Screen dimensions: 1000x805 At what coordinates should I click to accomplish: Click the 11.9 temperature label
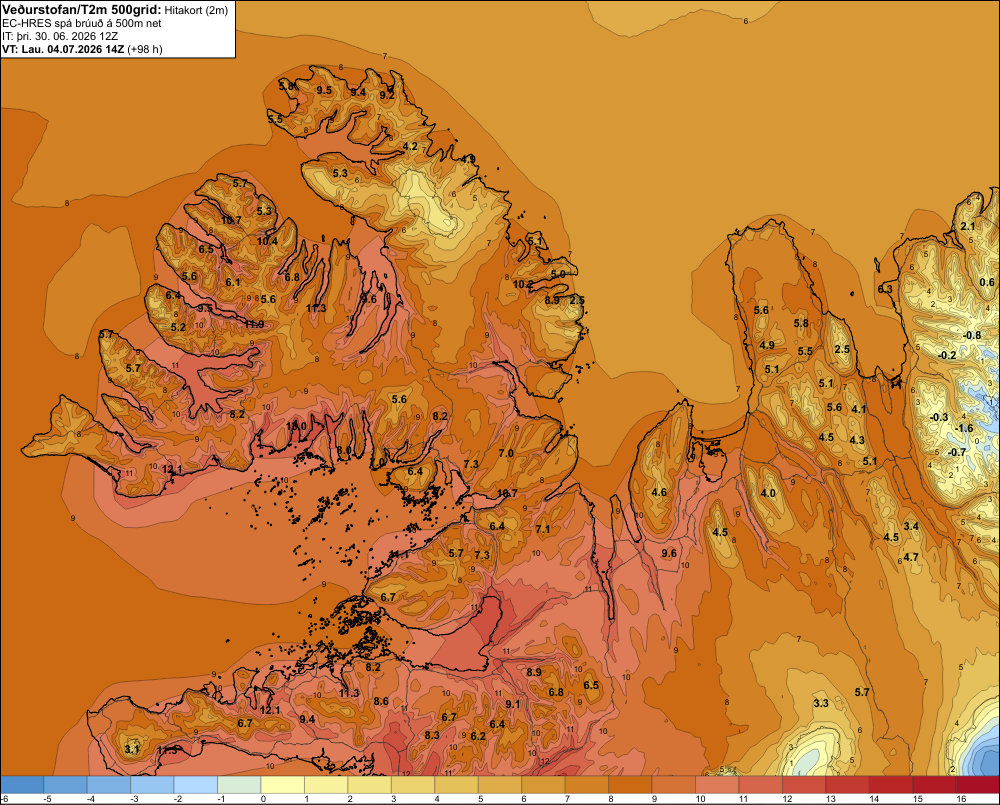click(x=254, y=324)
